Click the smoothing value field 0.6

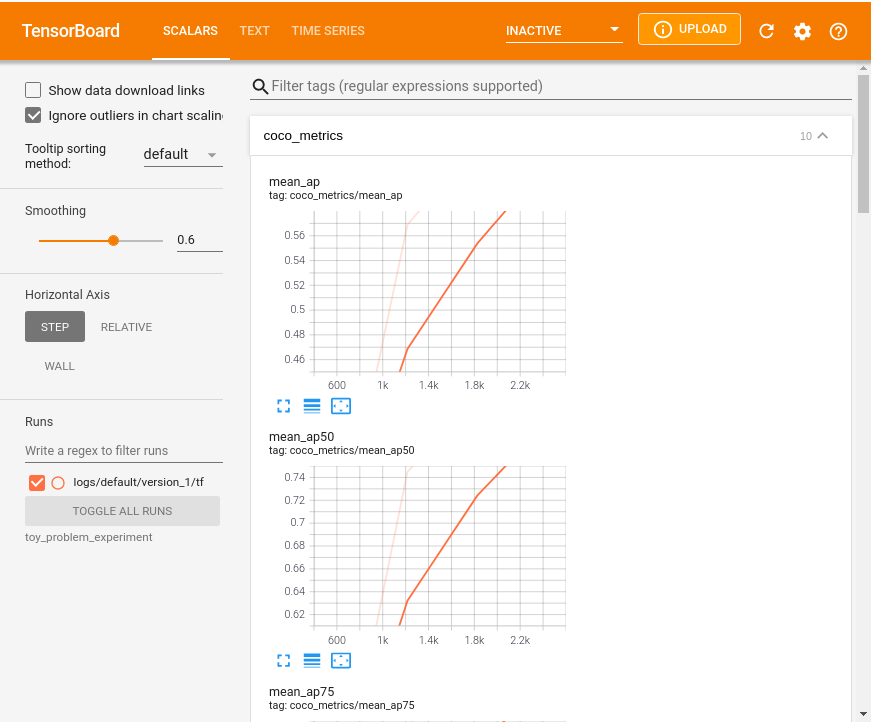(199, 240)
